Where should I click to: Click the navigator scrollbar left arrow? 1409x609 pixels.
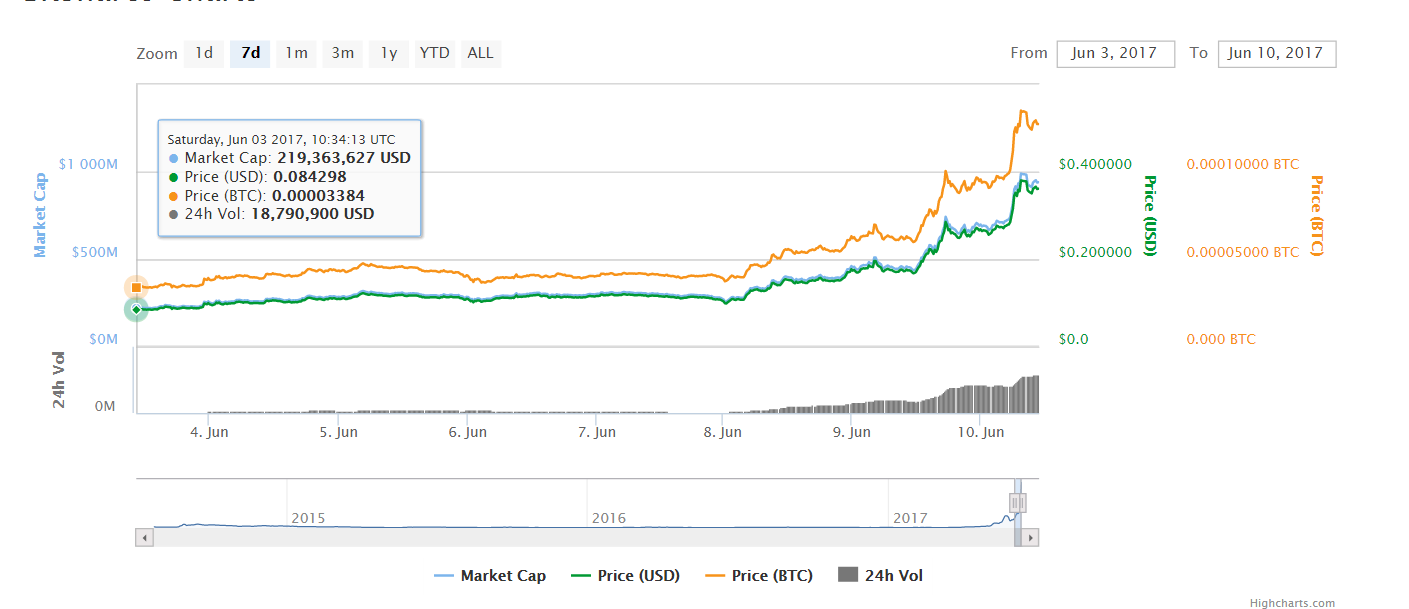[145, 538]
